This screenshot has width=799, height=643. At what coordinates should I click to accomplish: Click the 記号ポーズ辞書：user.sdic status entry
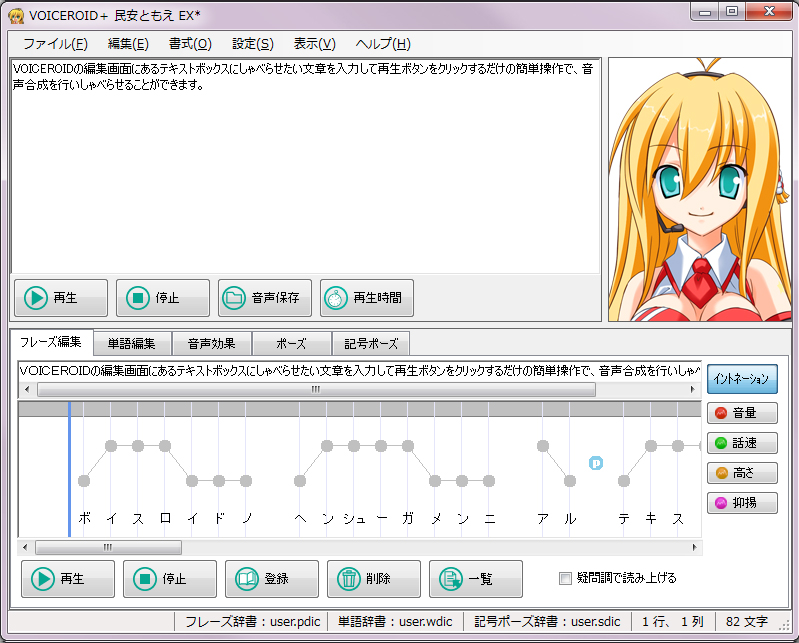pos(547,622)
